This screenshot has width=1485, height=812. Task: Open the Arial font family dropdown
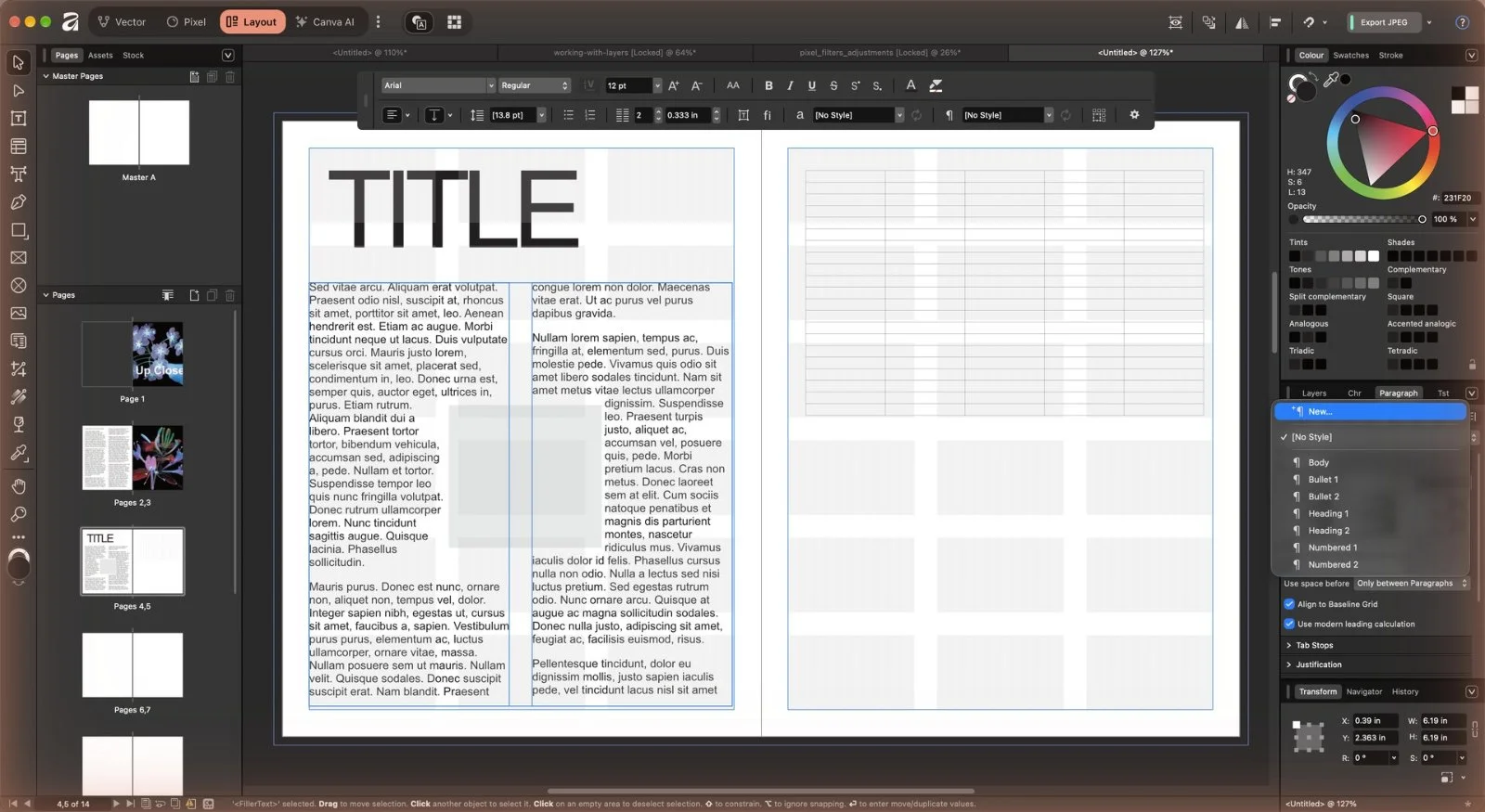click(438, 85)
